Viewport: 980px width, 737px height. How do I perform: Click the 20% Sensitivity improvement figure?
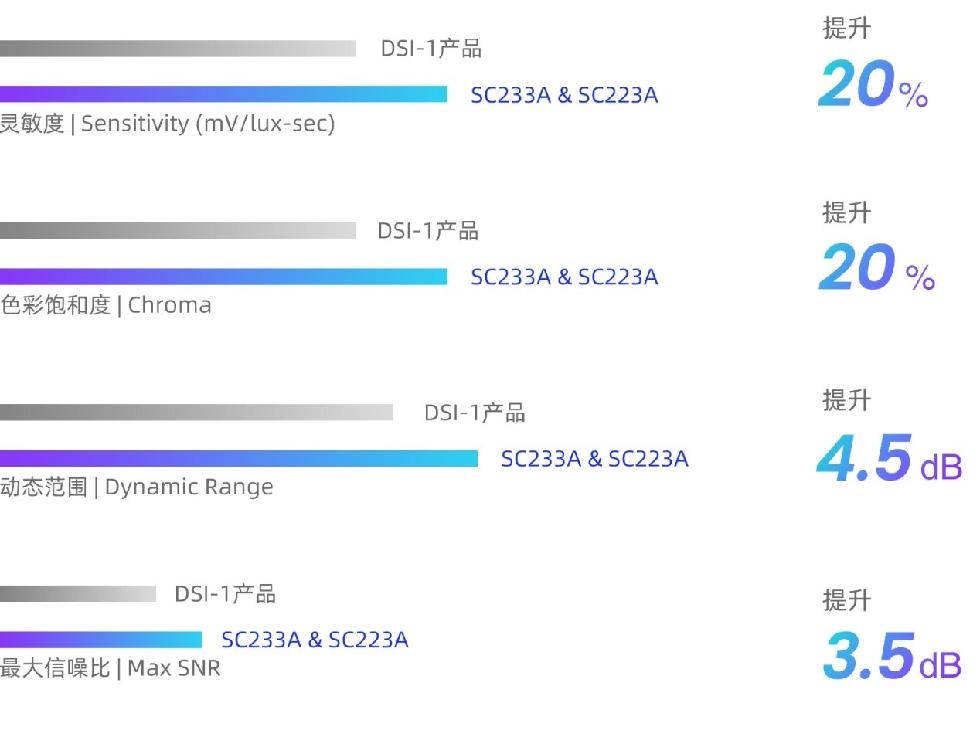[873, 84]
